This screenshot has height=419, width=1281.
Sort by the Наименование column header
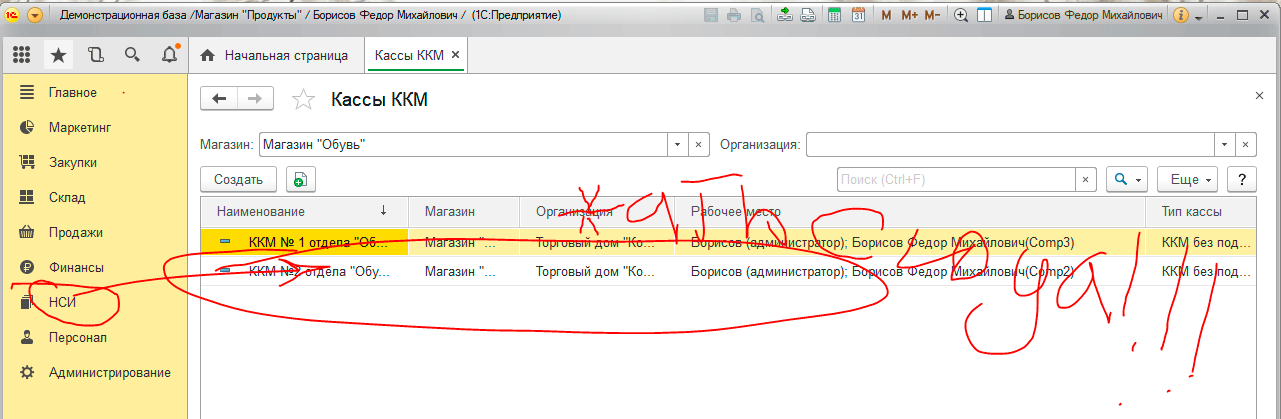point(304,211)
